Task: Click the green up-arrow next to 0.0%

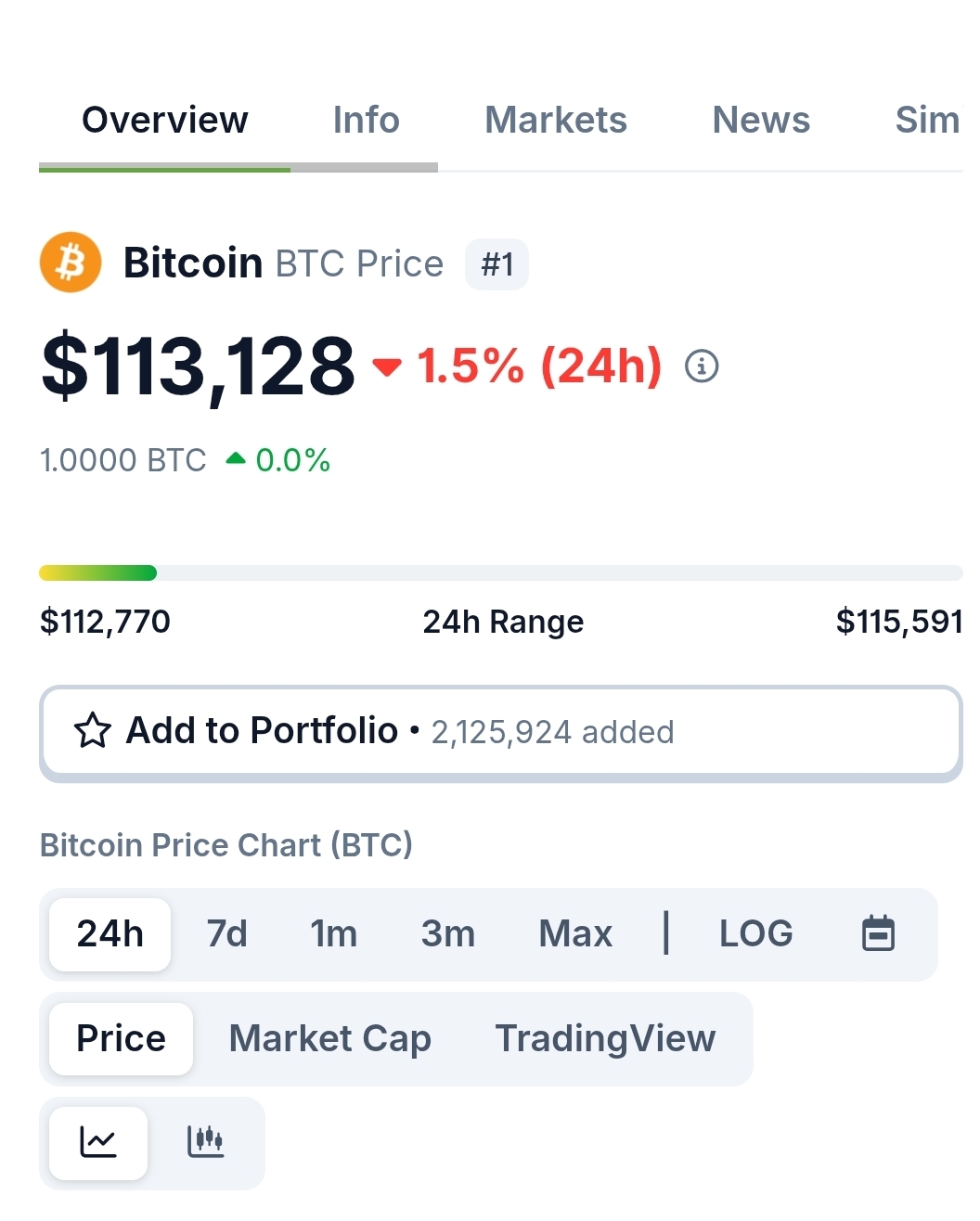Action: click(236, 458)
